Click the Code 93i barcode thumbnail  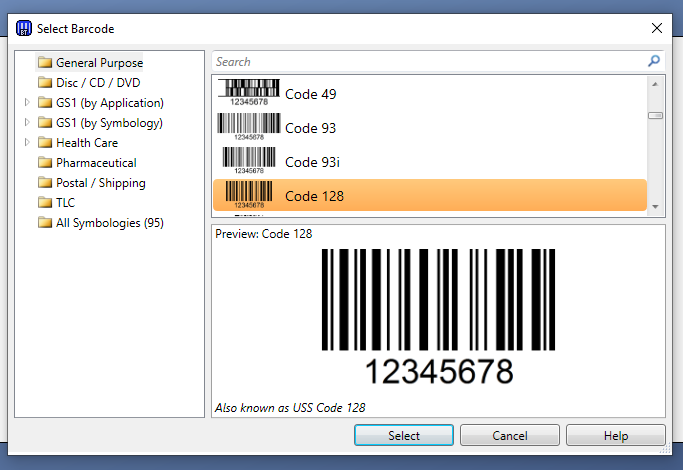point(249,161)
